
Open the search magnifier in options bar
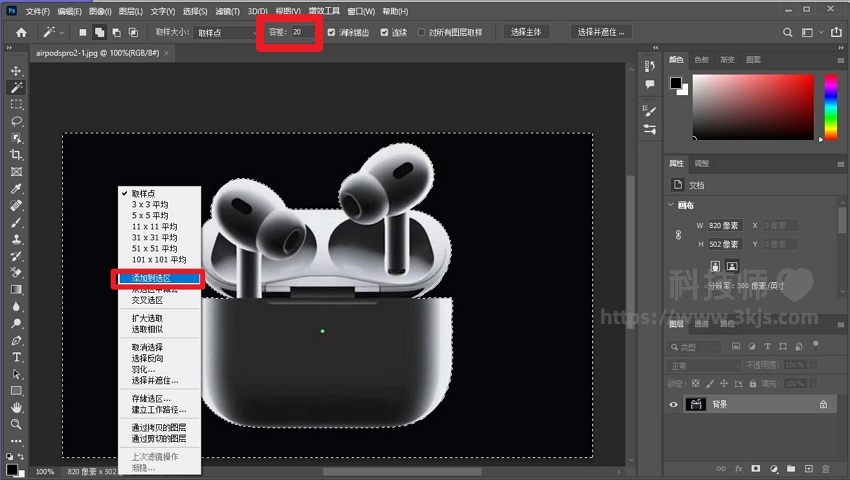tap(788, 33)
